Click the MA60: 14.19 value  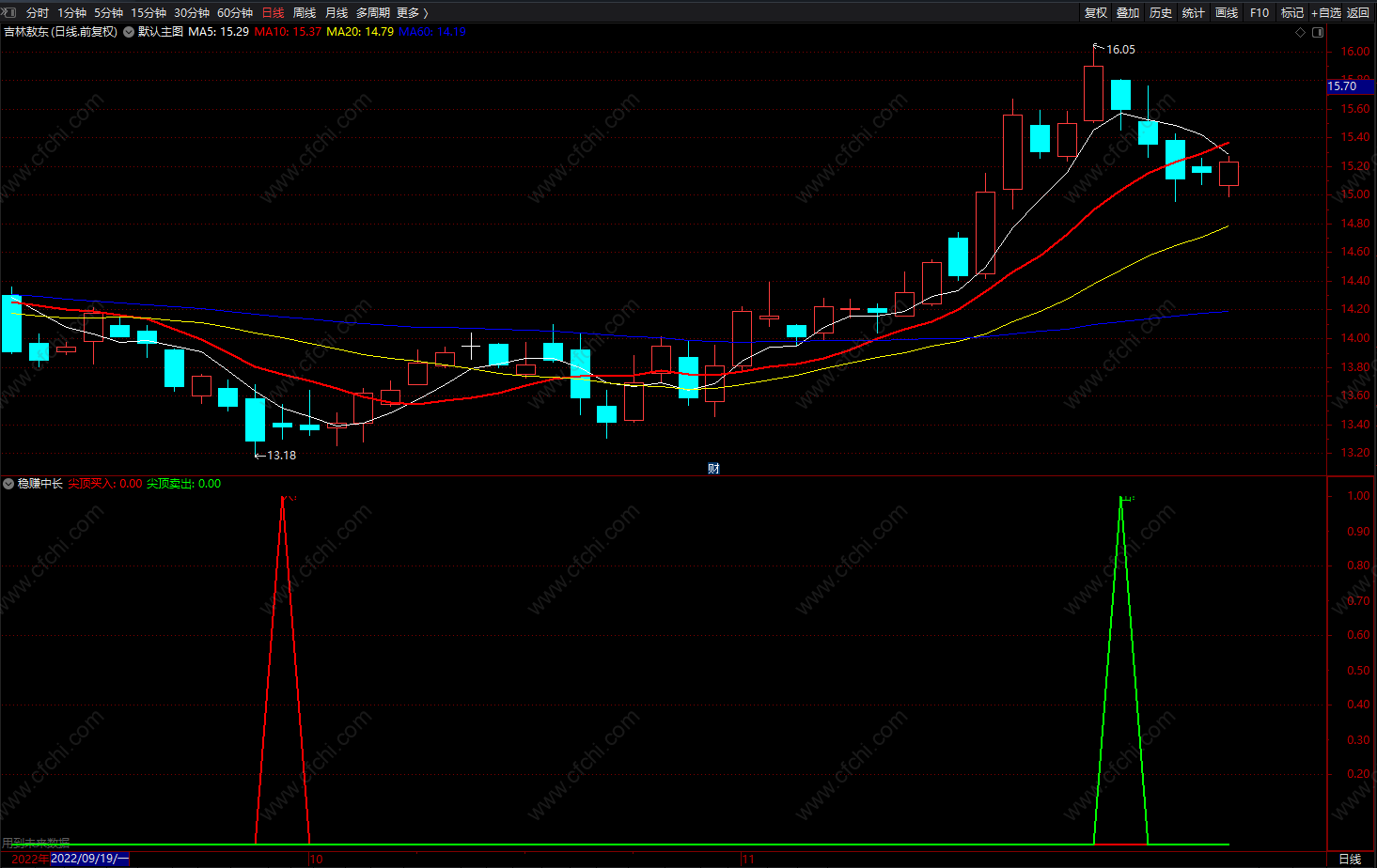click(x=432, y=32)
